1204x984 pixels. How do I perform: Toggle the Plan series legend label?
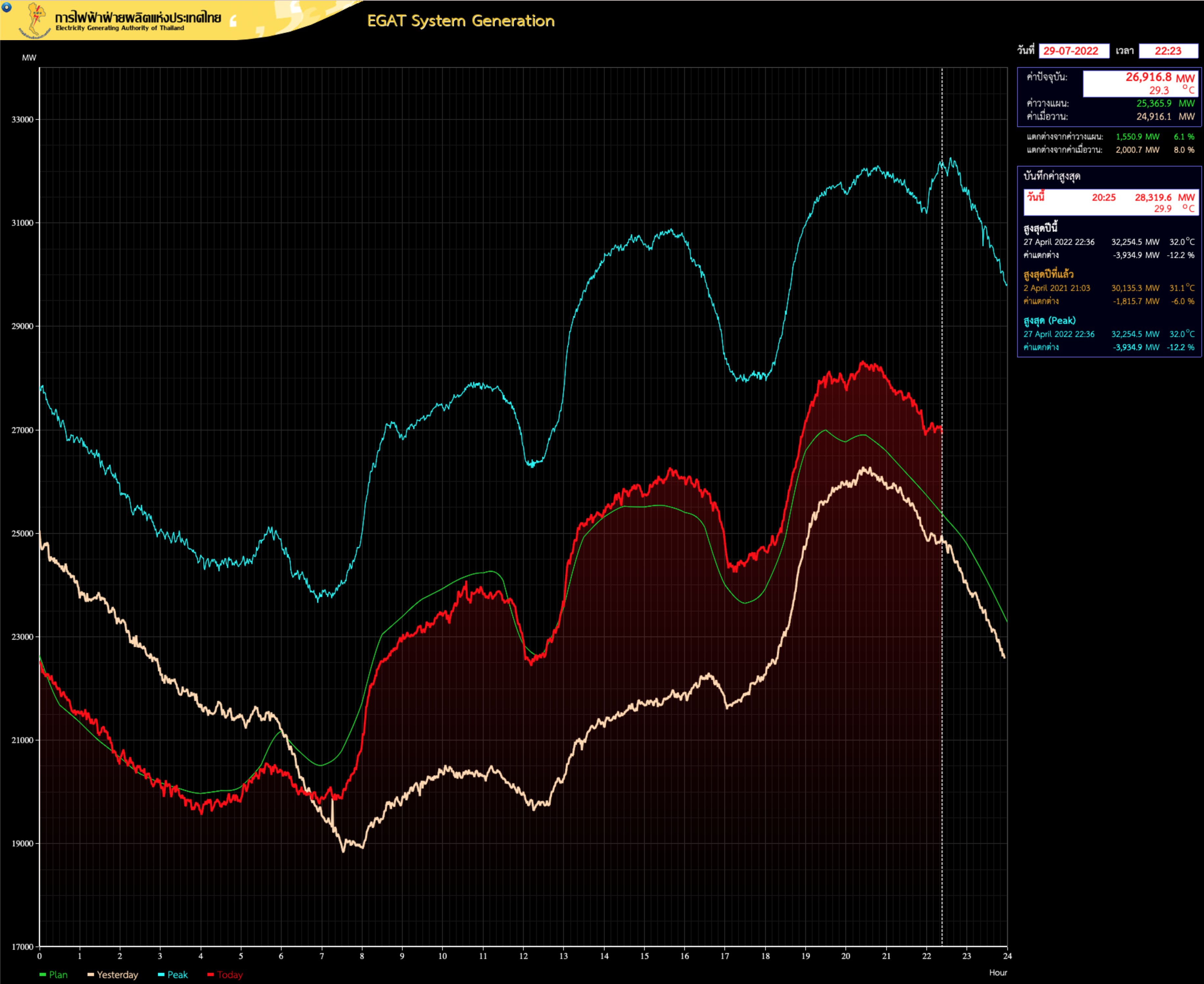[x=58, y=974]
